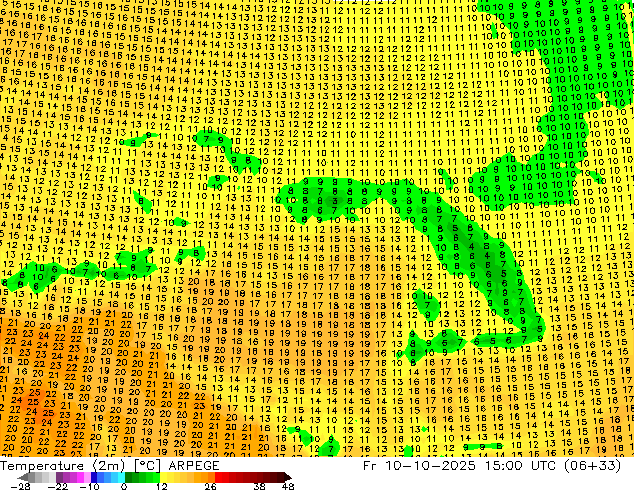Click the '12' value below the legend colorbar
The image size is (634, 490).
click(162, 486)
